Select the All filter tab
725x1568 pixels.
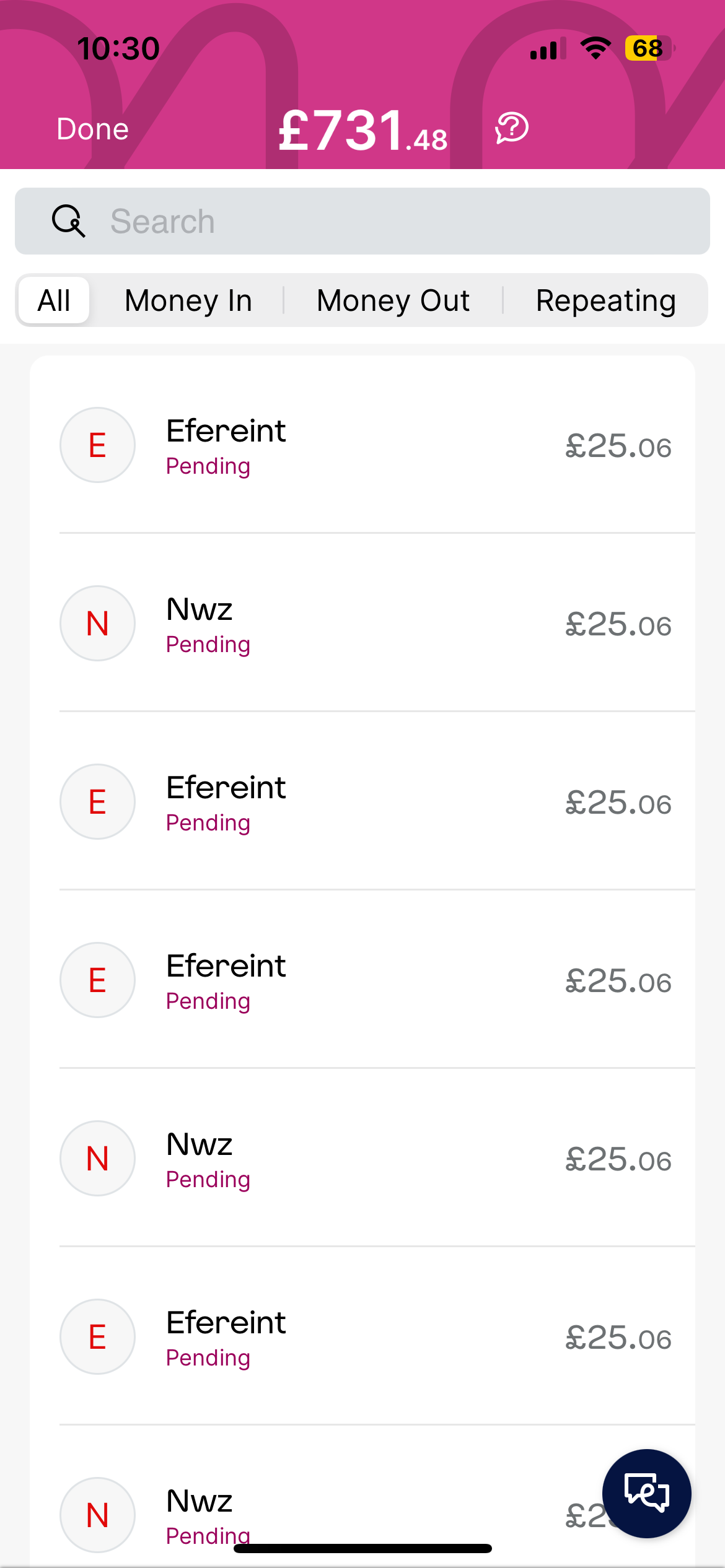pyautogui.click(x=54, y=301)
